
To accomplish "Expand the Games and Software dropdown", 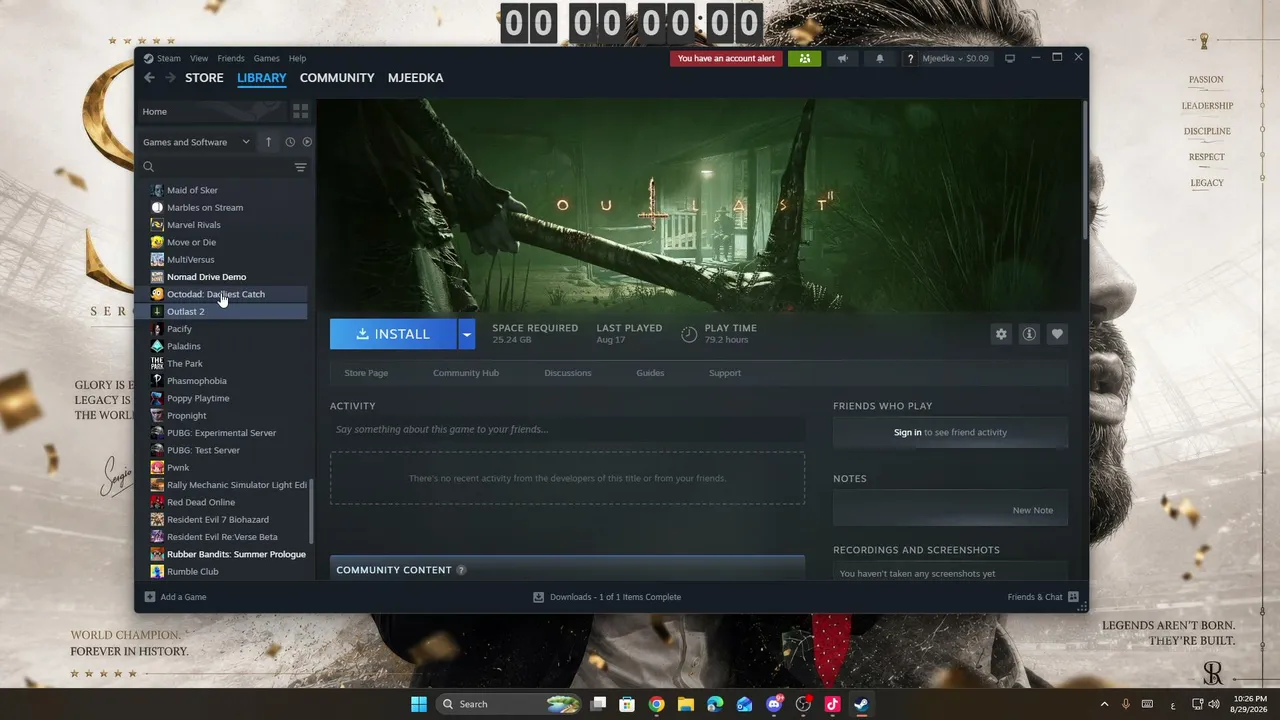I will (x=246, y=142).
